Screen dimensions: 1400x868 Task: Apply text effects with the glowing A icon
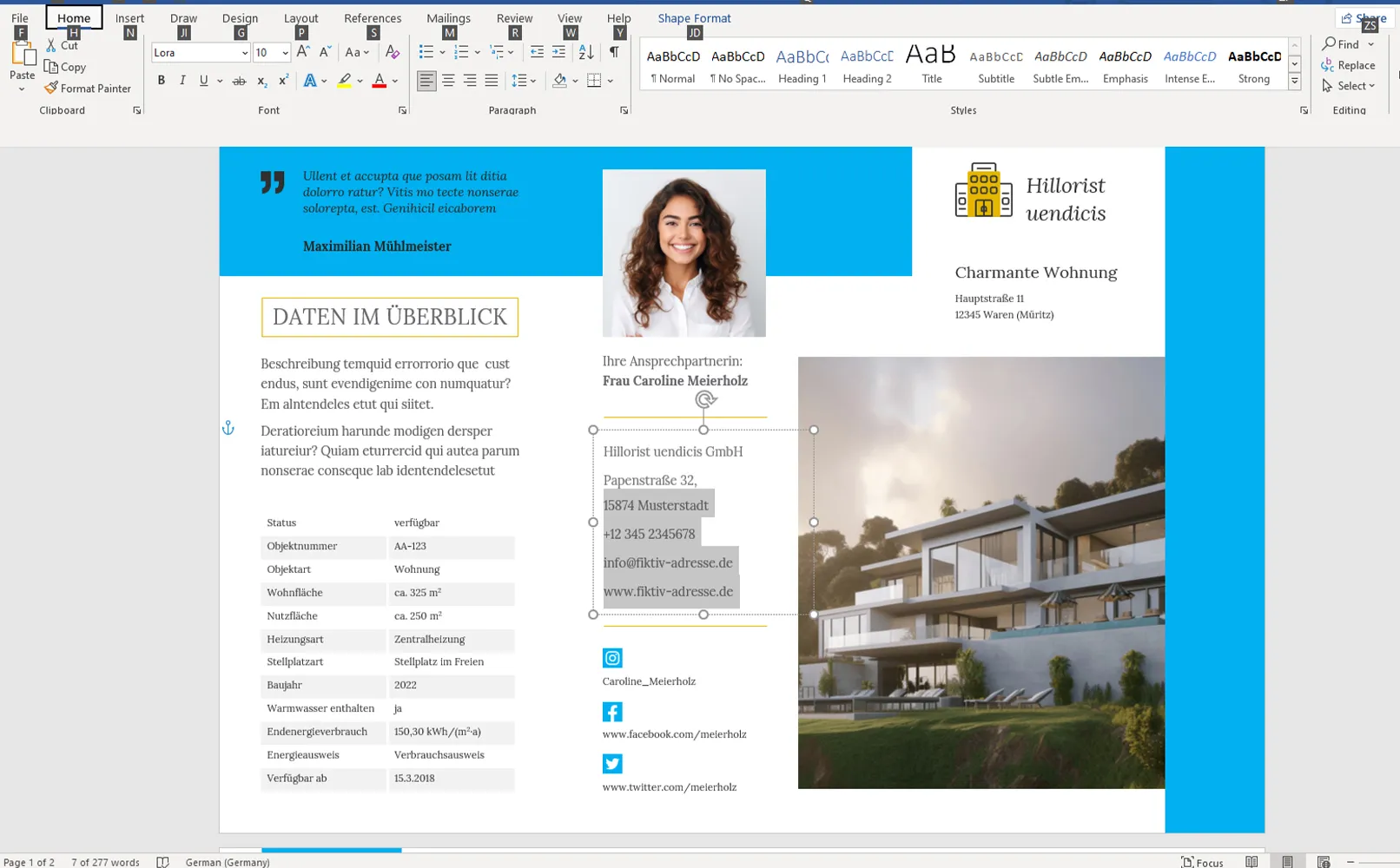[310, 81]
